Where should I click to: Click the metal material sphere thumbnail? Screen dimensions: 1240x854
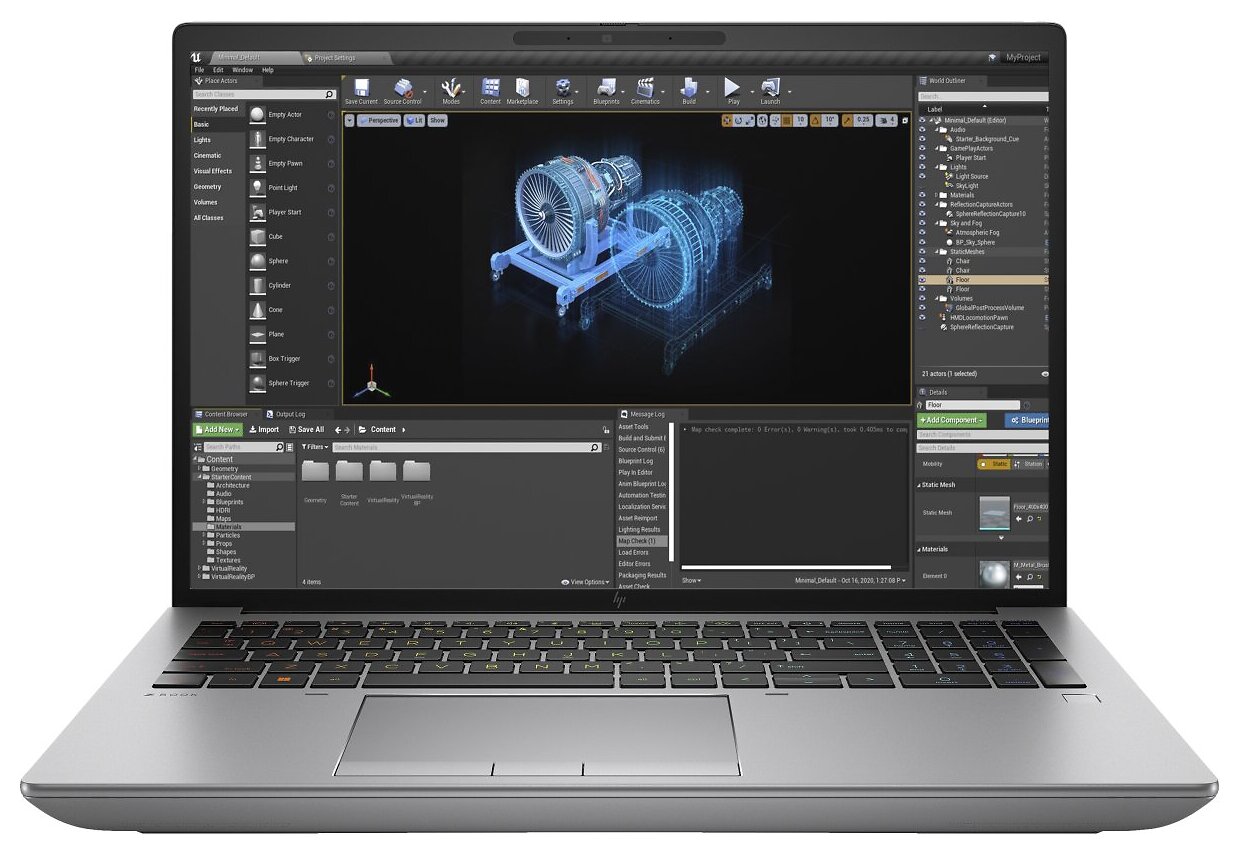(x=994, y=576)
